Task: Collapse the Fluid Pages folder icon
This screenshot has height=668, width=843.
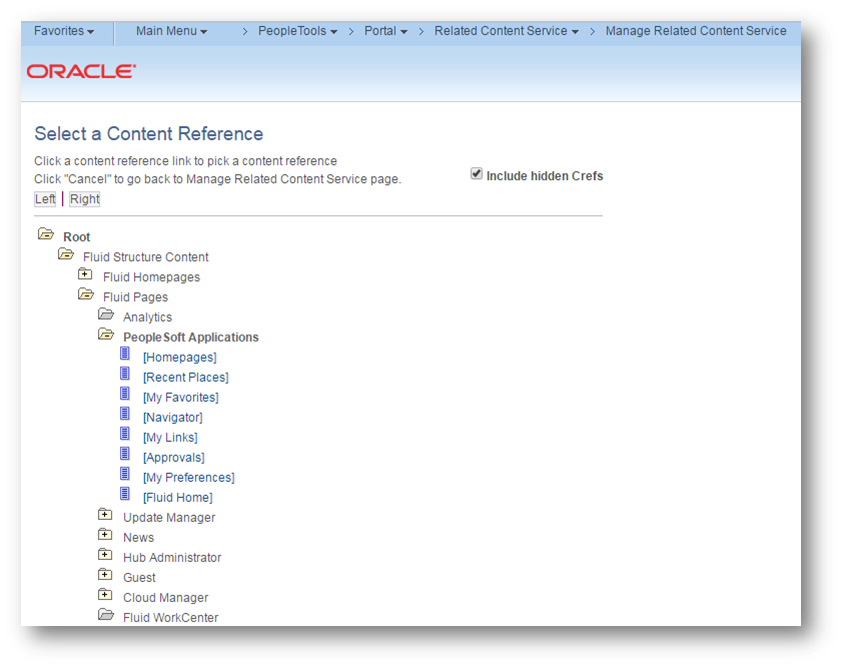Action: click(x=86, y=294)
